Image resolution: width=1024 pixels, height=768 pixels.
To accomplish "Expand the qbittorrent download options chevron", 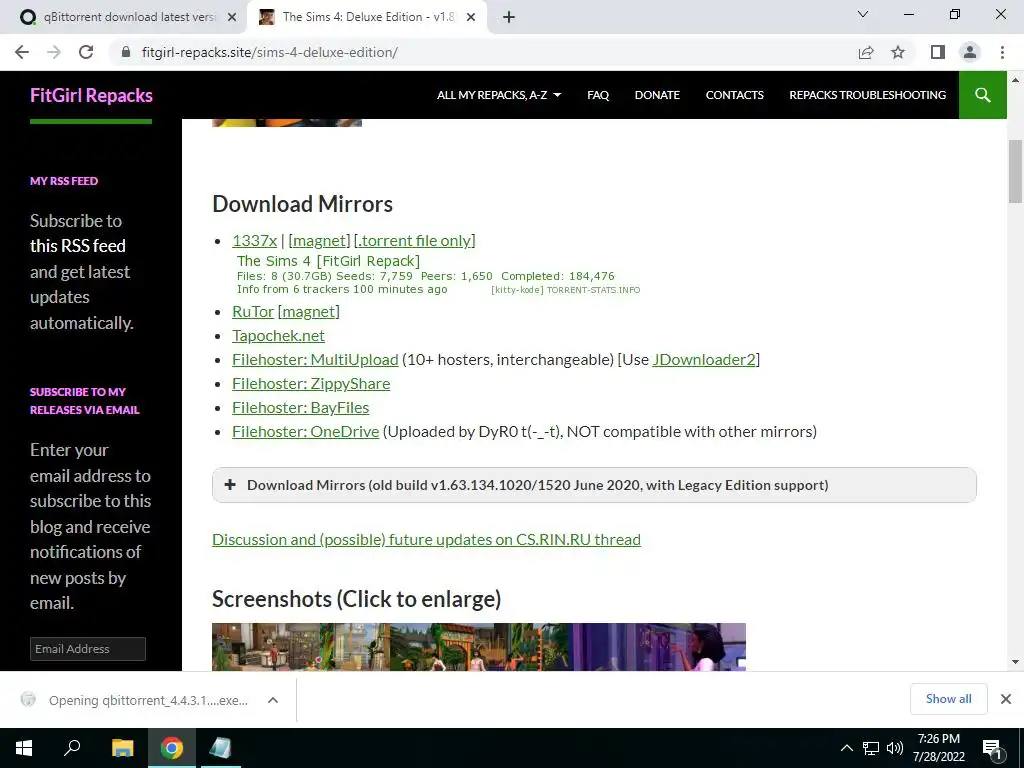I will tap(273, 700).
